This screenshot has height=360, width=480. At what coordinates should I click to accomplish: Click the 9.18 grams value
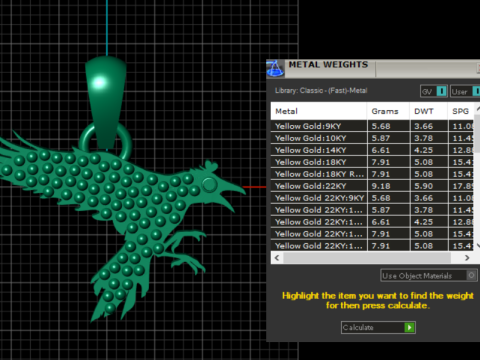[x=381, y=186]
